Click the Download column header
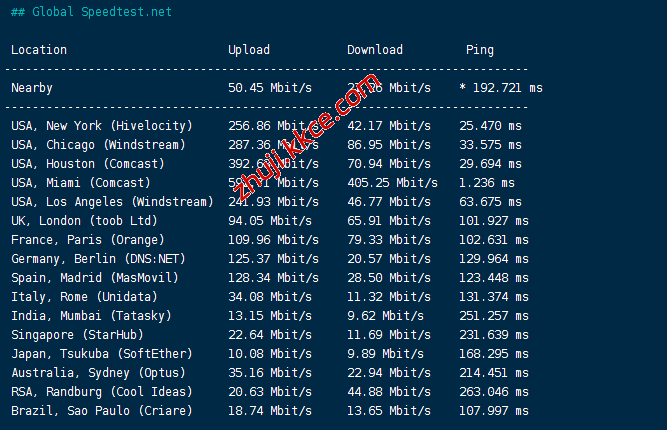This screenshot has height=430, width=667. pos(375,50)
